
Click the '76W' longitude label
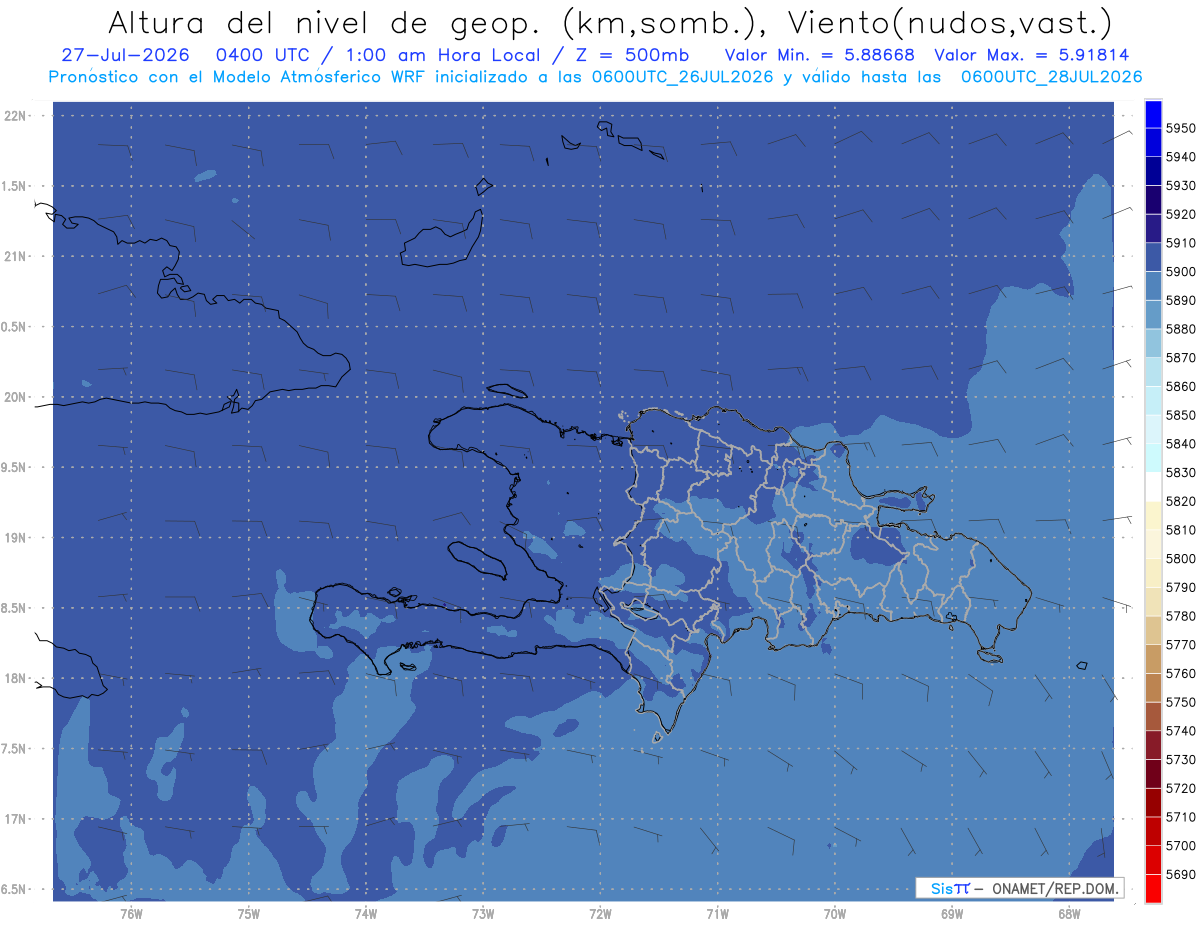[x=131, y=913]
